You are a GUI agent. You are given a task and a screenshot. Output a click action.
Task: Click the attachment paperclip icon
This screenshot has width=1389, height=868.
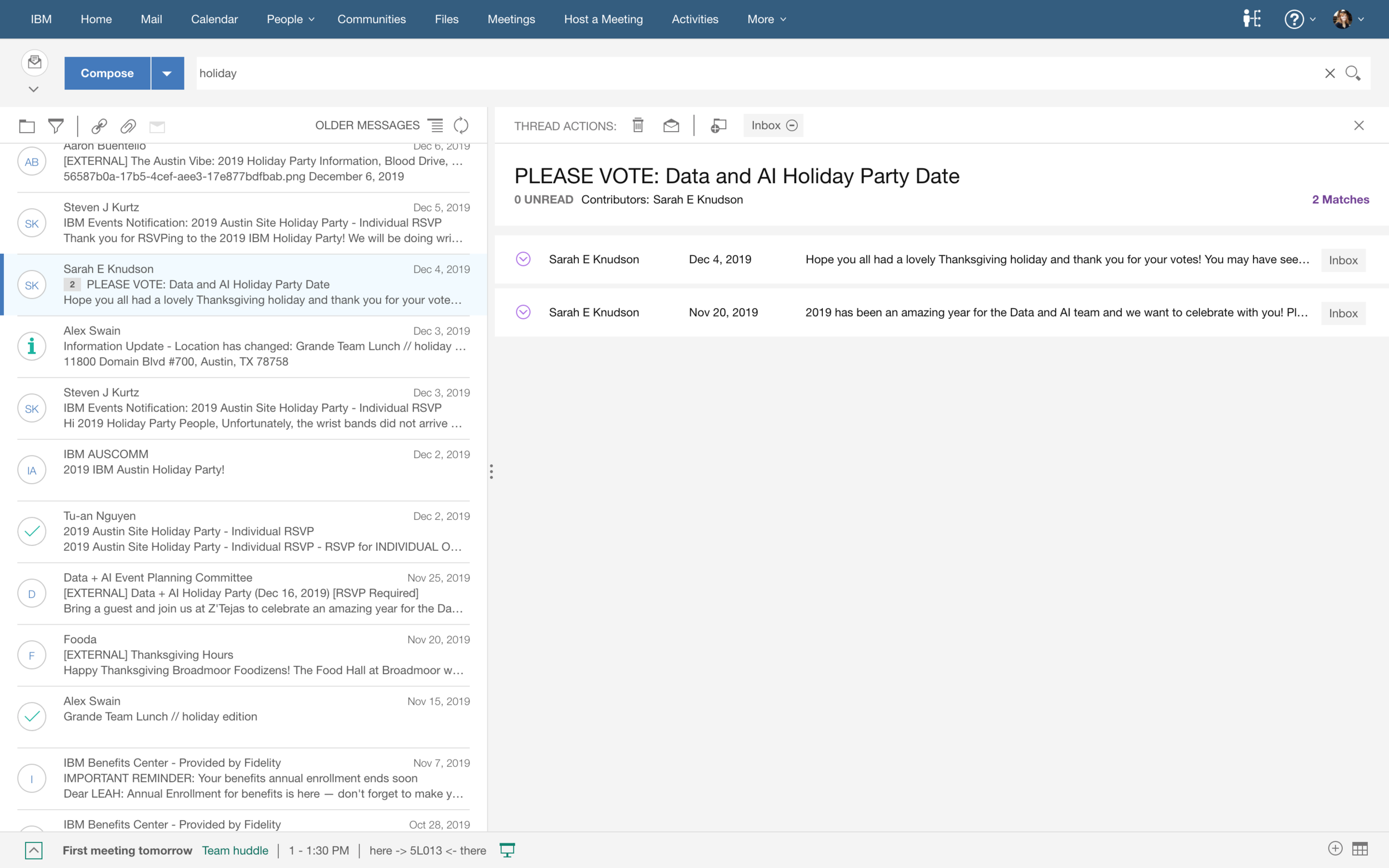coord(128,126)
